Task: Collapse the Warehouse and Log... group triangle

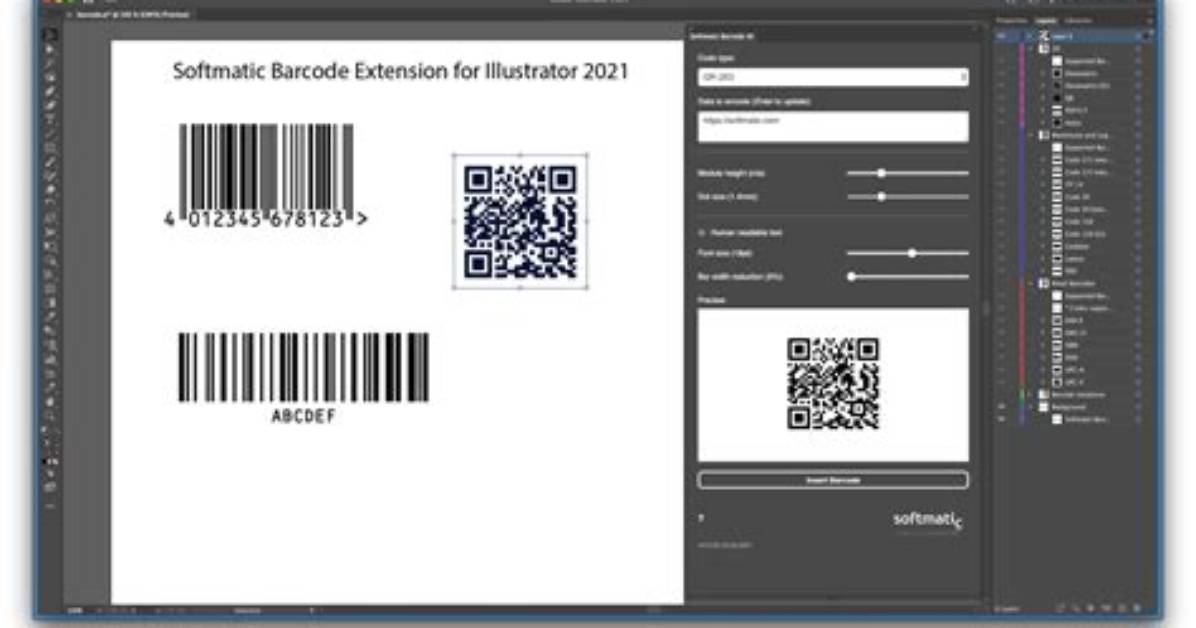Action: (x=1030, y=135)
